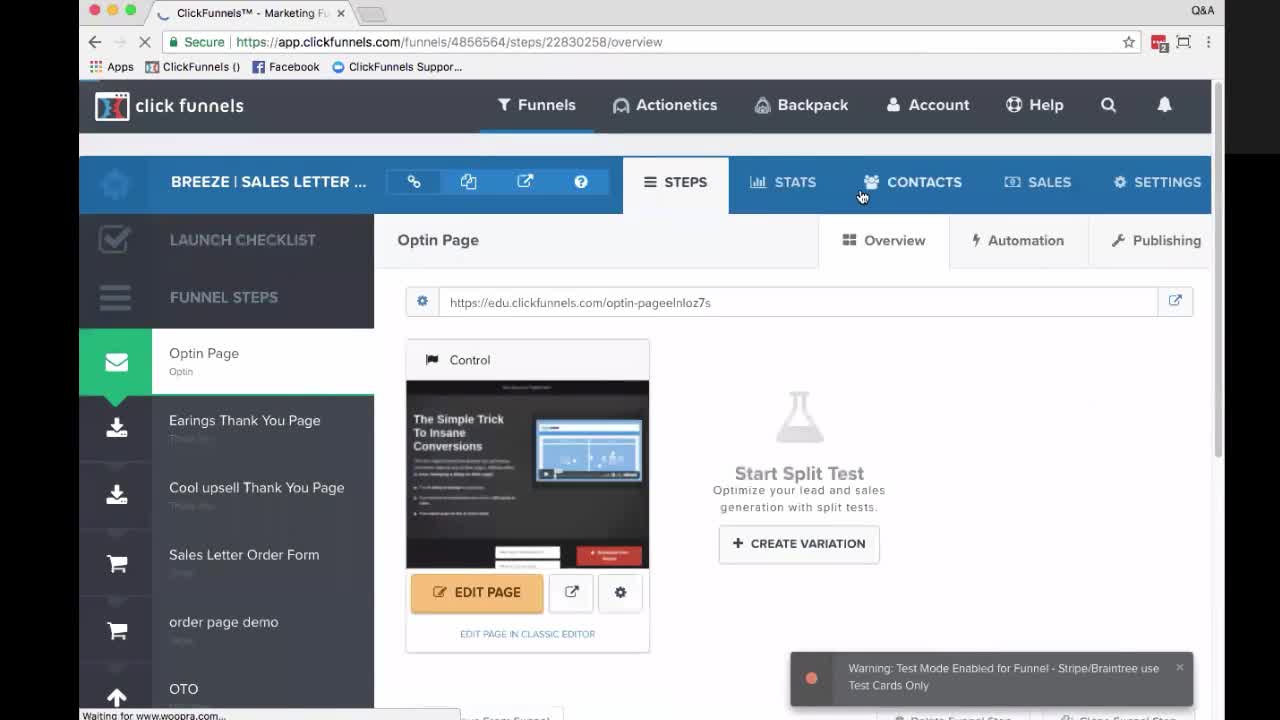The width and height of the screenshot is (1280, 720).
Task: Open the page URL external link icon
Action: coord(1175,301)
